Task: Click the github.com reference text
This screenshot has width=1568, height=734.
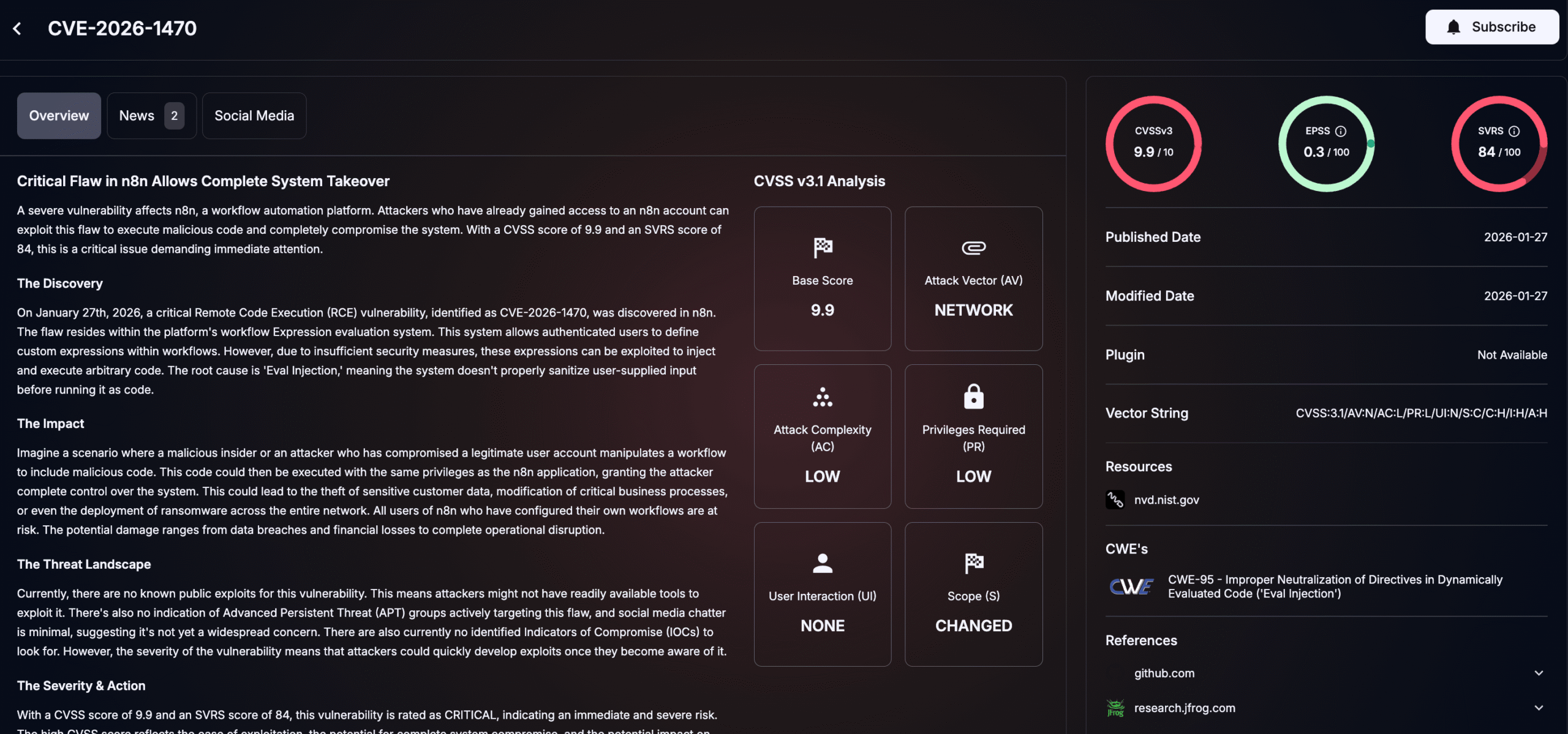Action: [1164, 673]
